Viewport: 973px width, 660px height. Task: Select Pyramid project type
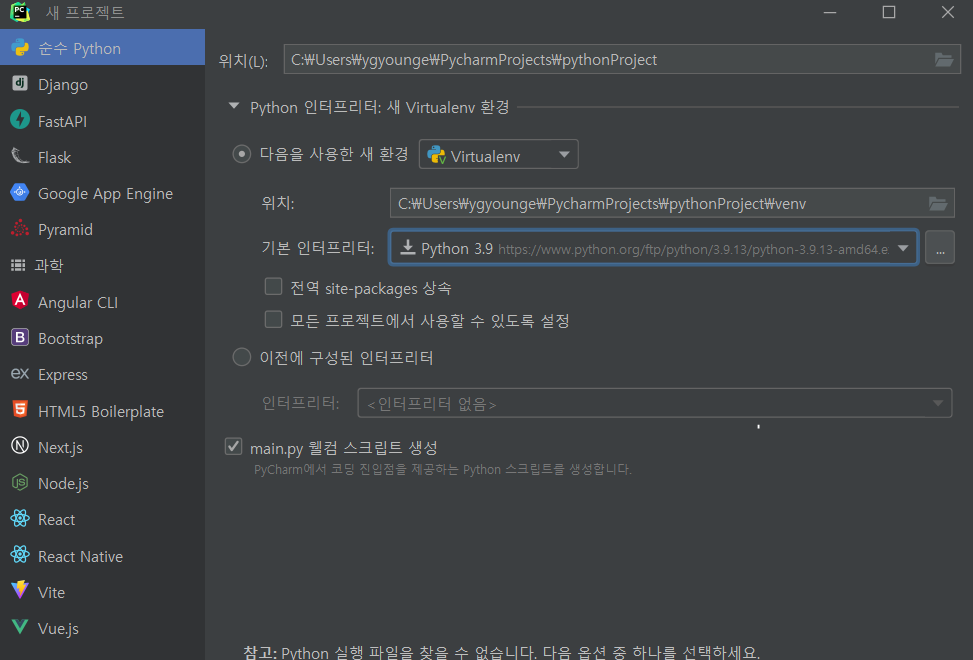102,229
